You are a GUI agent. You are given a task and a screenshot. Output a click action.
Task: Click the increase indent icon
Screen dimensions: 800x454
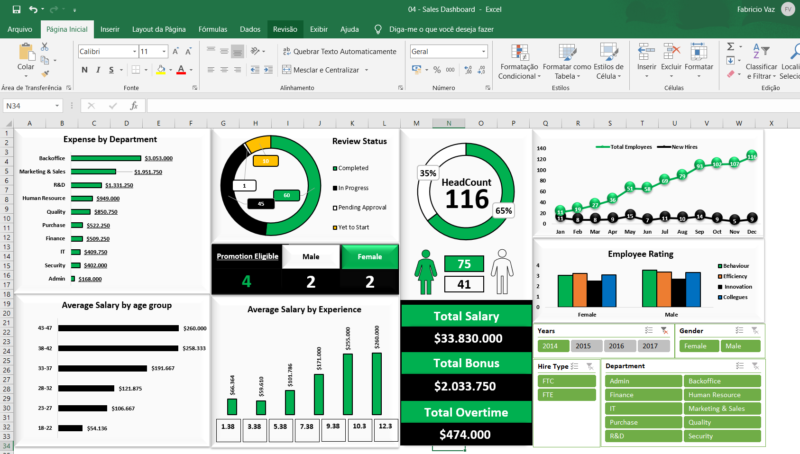(268, 70)
